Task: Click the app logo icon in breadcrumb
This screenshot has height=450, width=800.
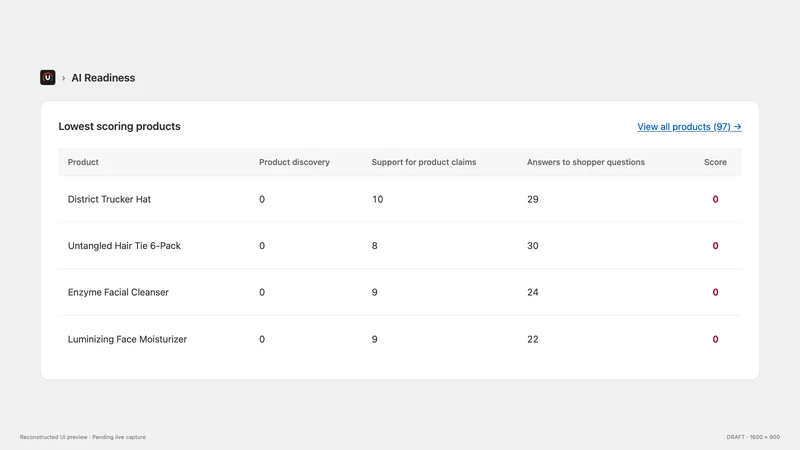Action: (47, 78)
